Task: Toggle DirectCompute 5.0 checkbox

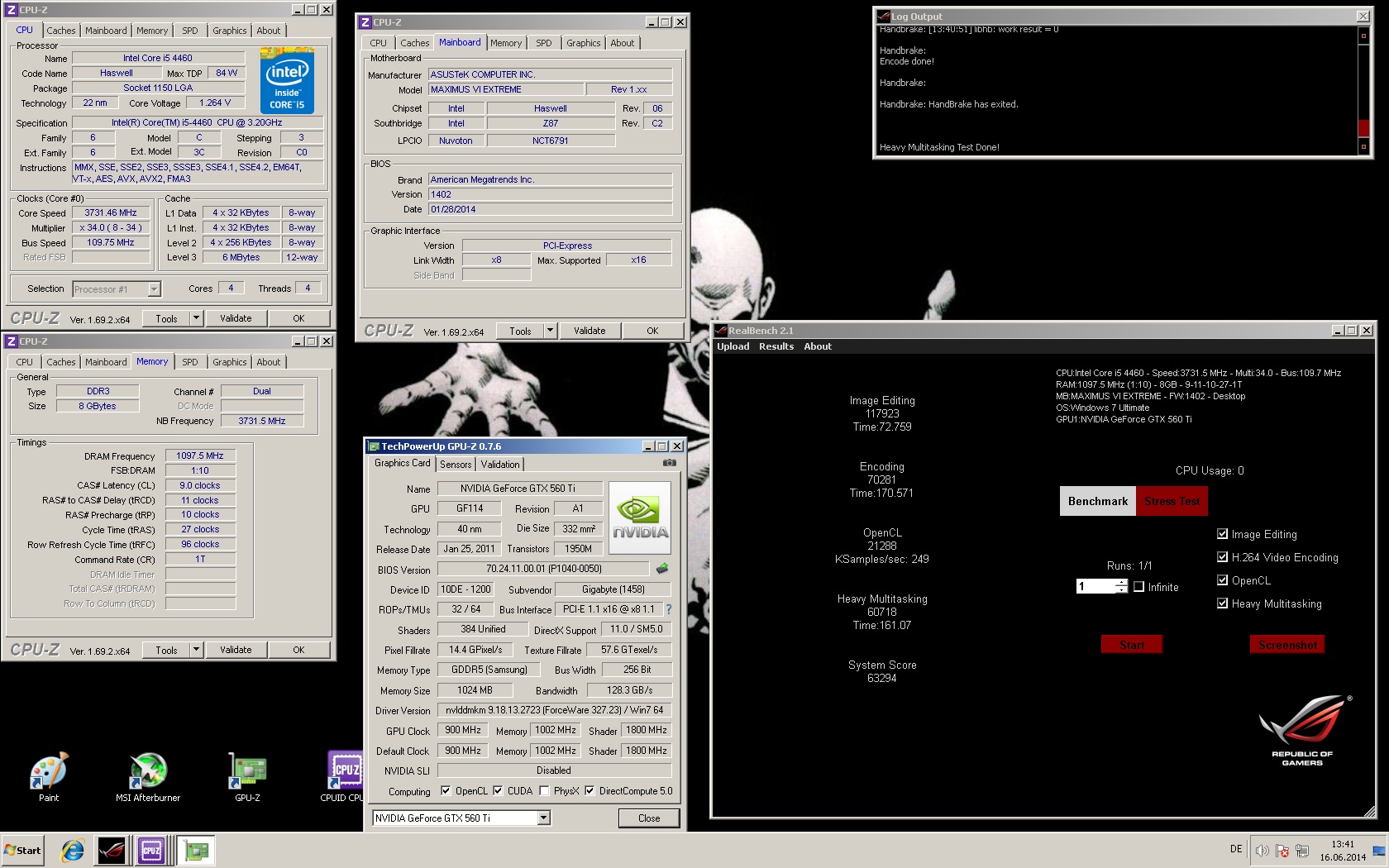Action: 589,790
